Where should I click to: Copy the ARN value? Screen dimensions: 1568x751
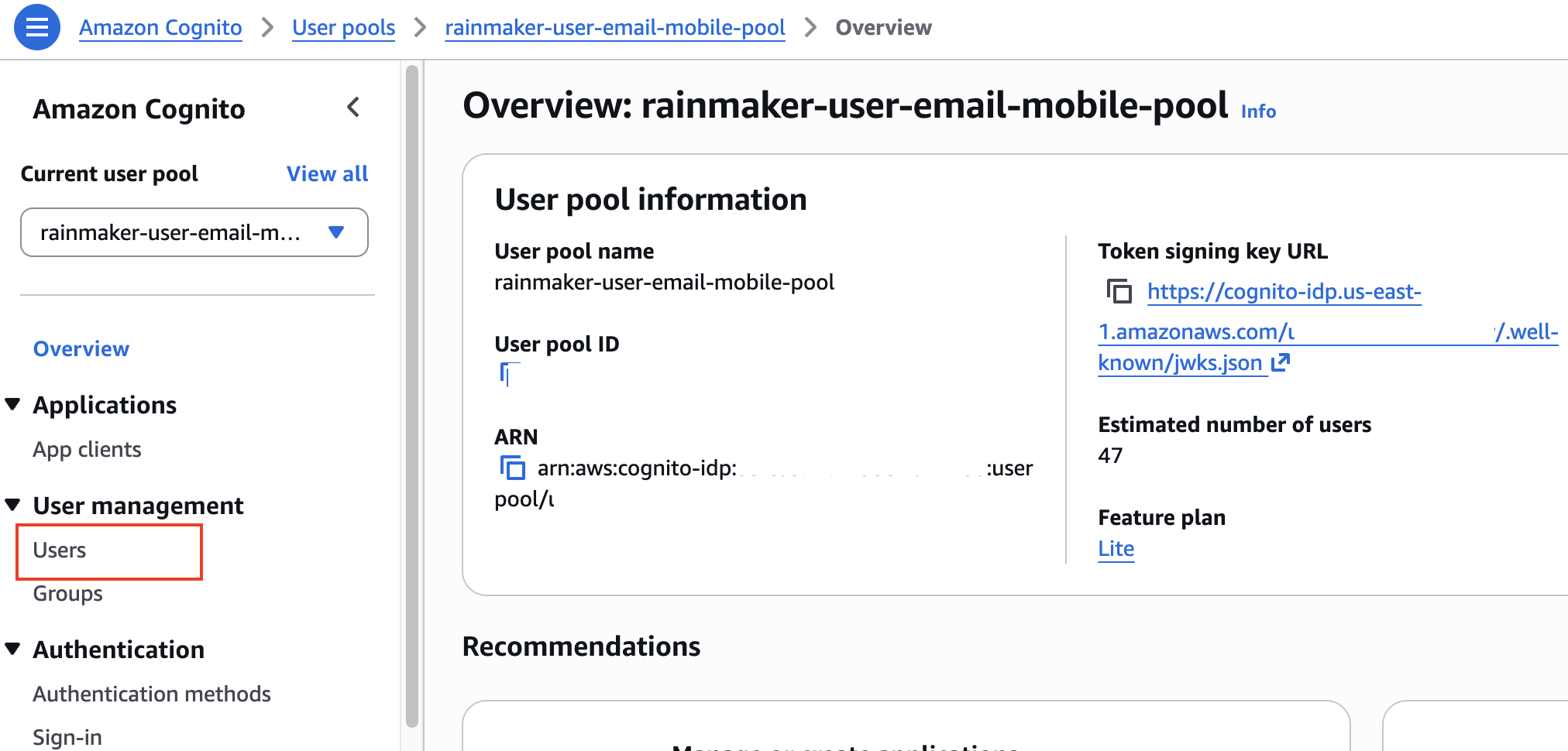pos(512,468)
